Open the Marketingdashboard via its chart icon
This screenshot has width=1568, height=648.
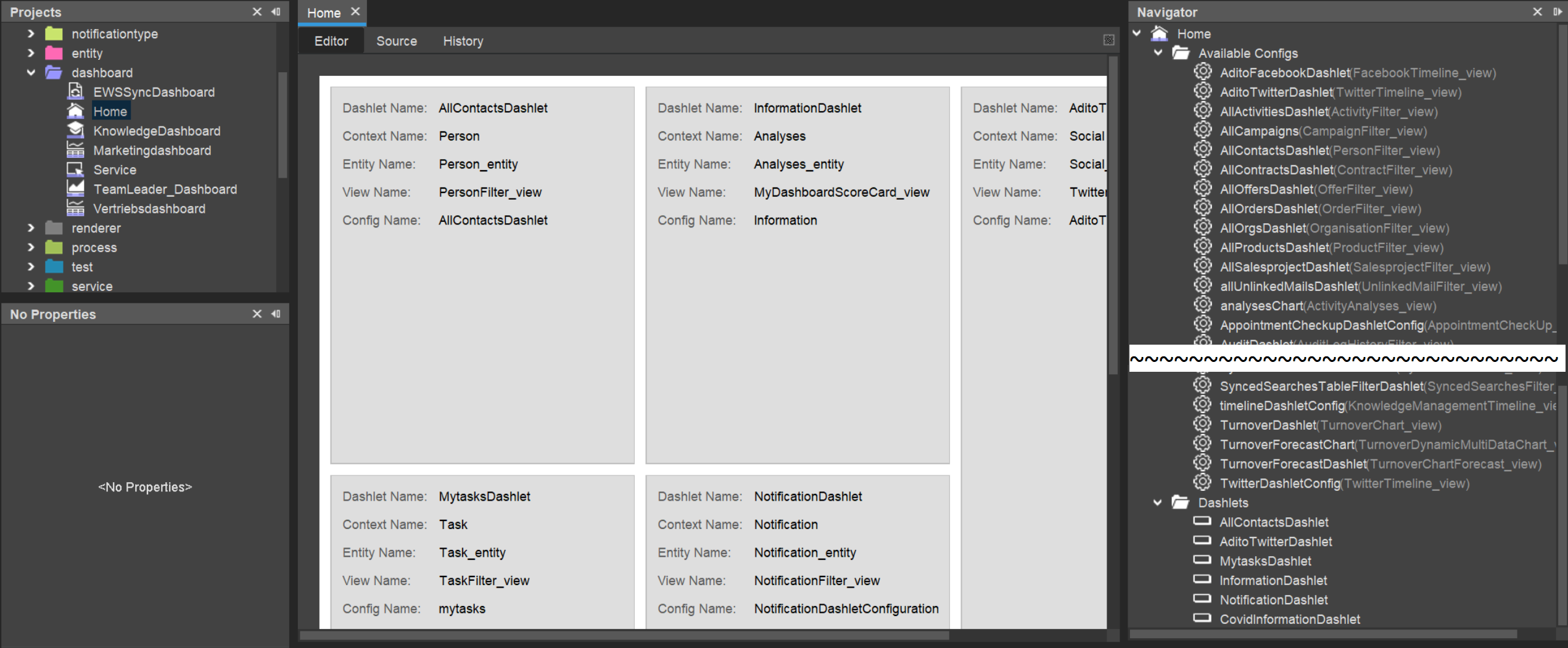pyautogui.click(x=75, y=150)
